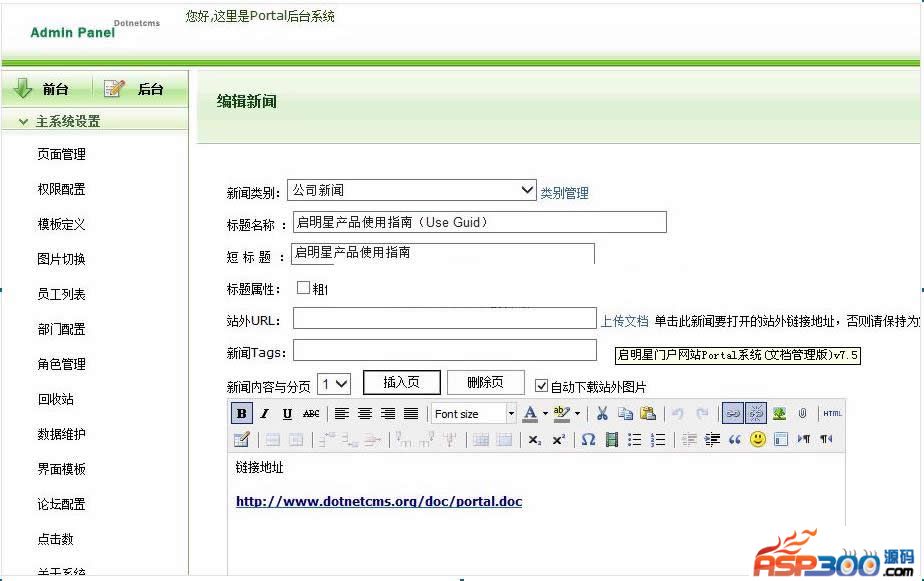Open 界面模板 in the sidebar
924x581 pixels.
coord(61,469)
